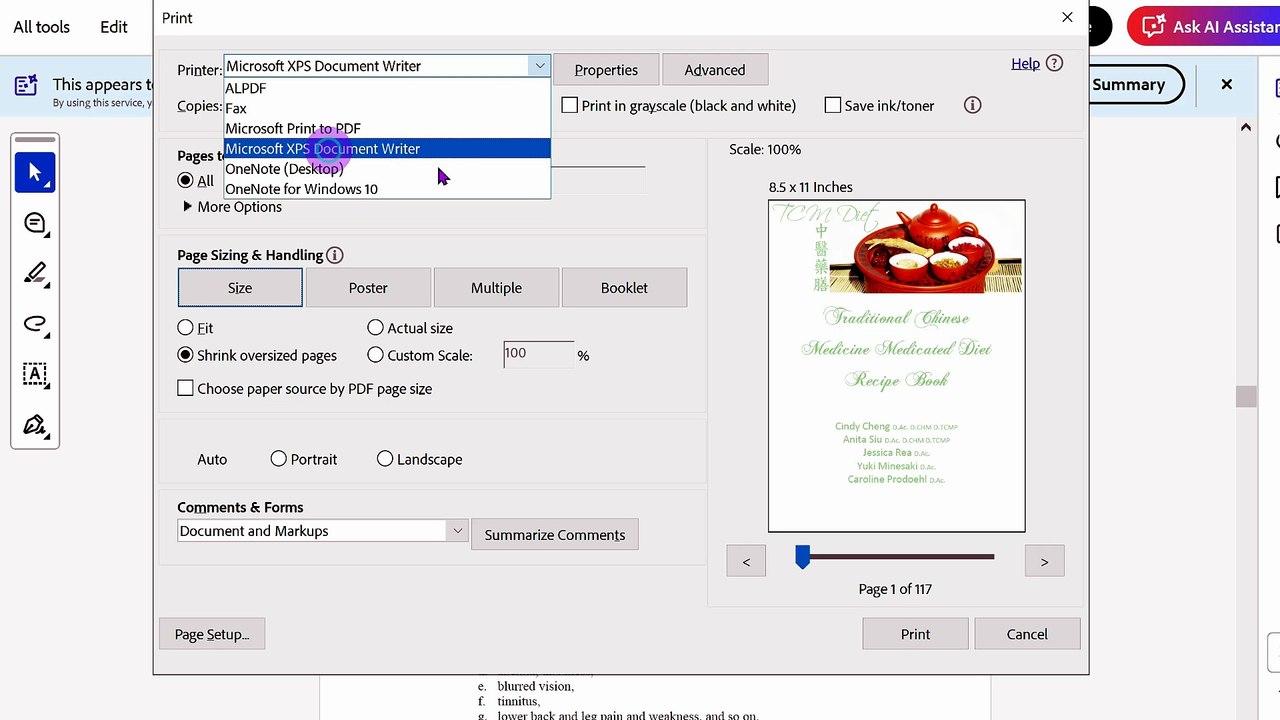
Task: Open printer Properties button
Action: coord(606,70)
